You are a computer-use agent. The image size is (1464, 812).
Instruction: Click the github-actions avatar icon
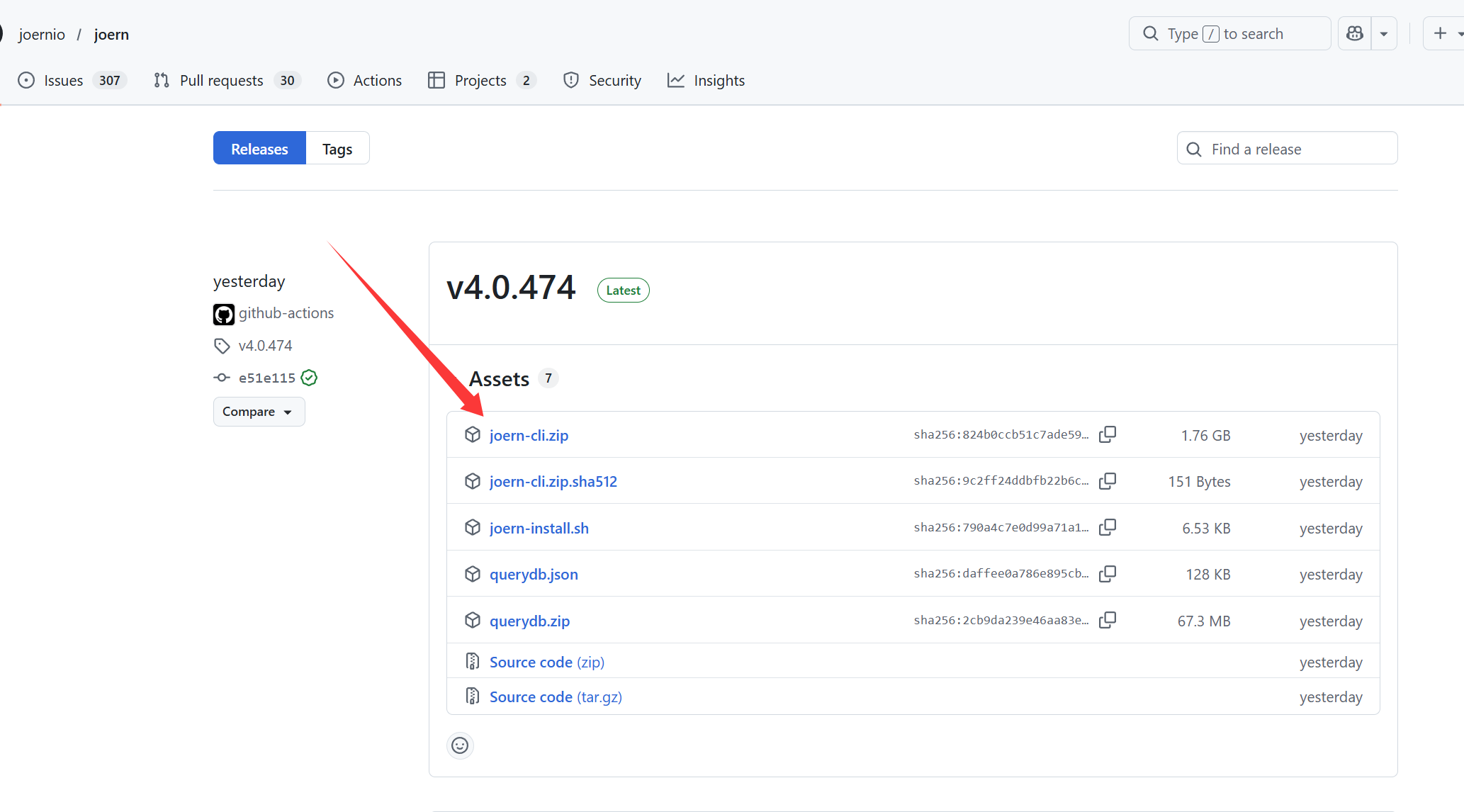coord(224,314)
